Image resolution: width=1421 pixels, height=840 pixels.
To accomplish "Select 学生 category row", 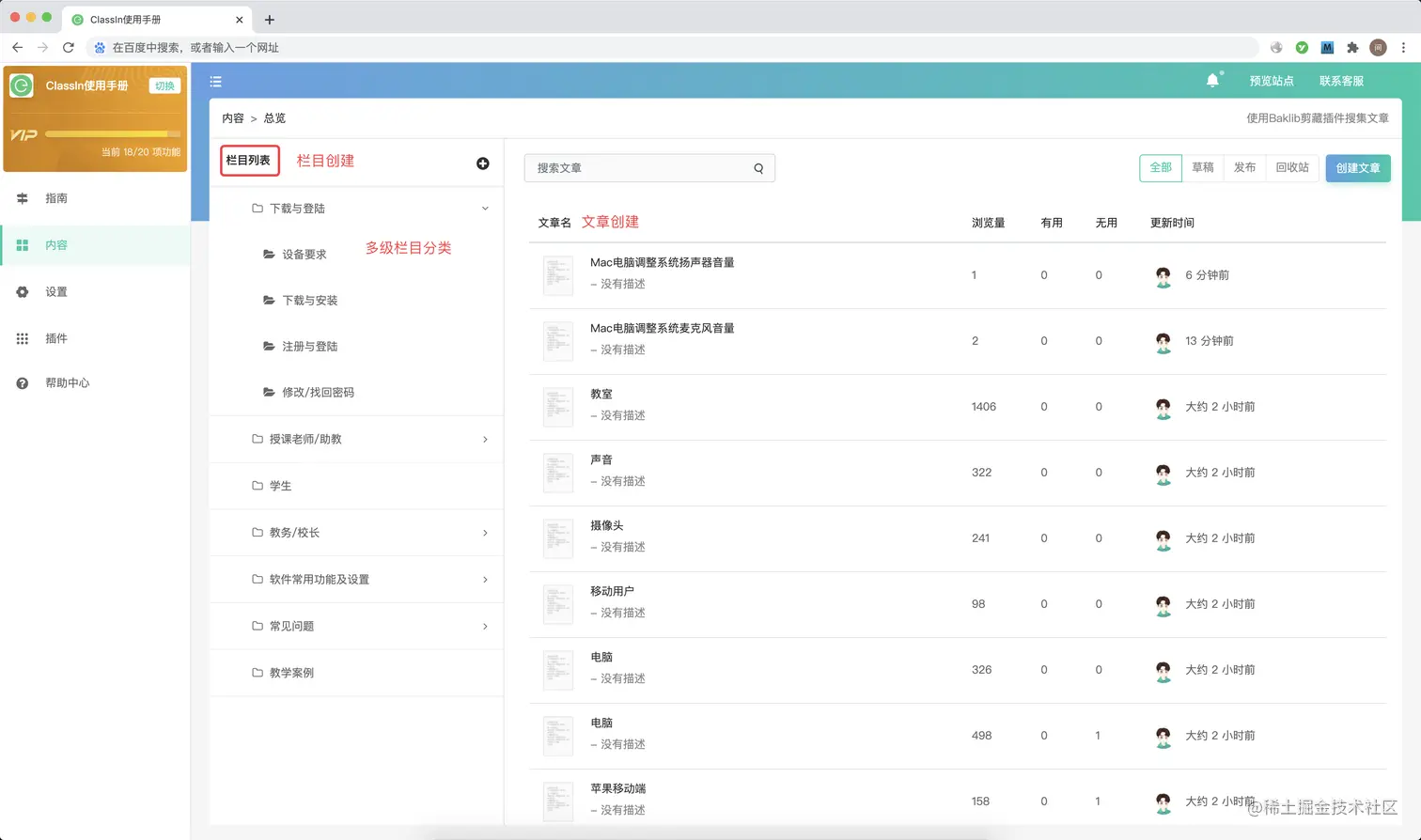I will click(x=356, y=486).
